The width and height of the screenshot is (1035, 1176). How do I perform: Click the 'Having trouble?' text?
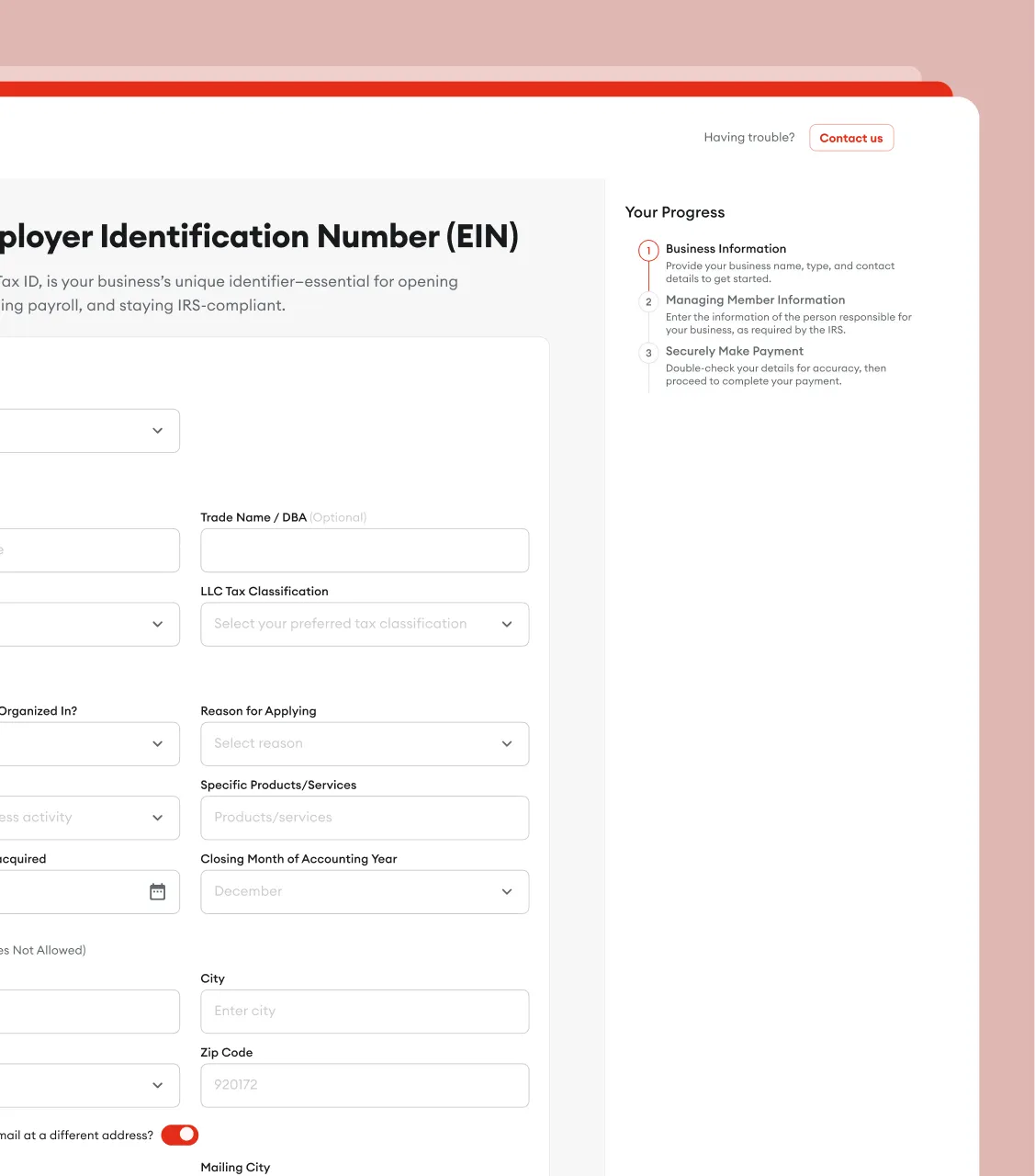click(749, 138)
